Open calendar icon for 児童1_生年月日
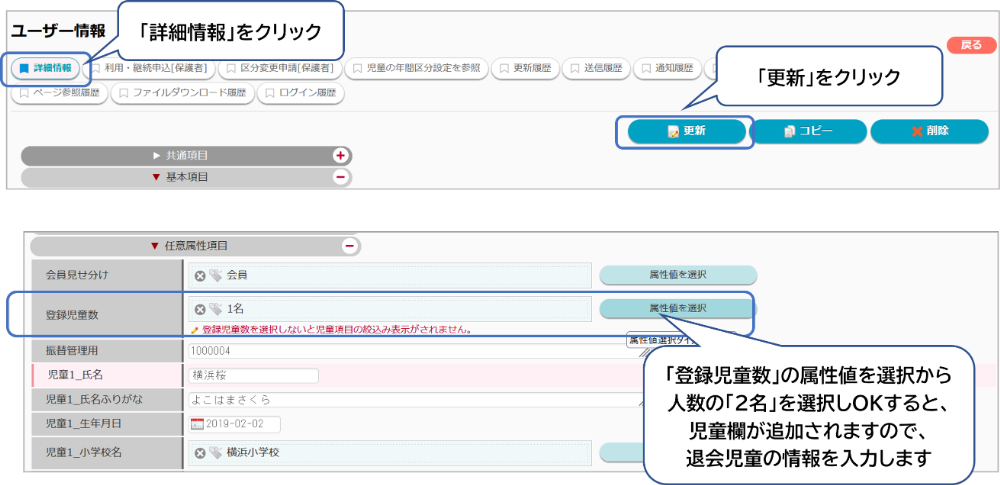The height and width of the screenshot is (485, 1000). click(197, 424)
